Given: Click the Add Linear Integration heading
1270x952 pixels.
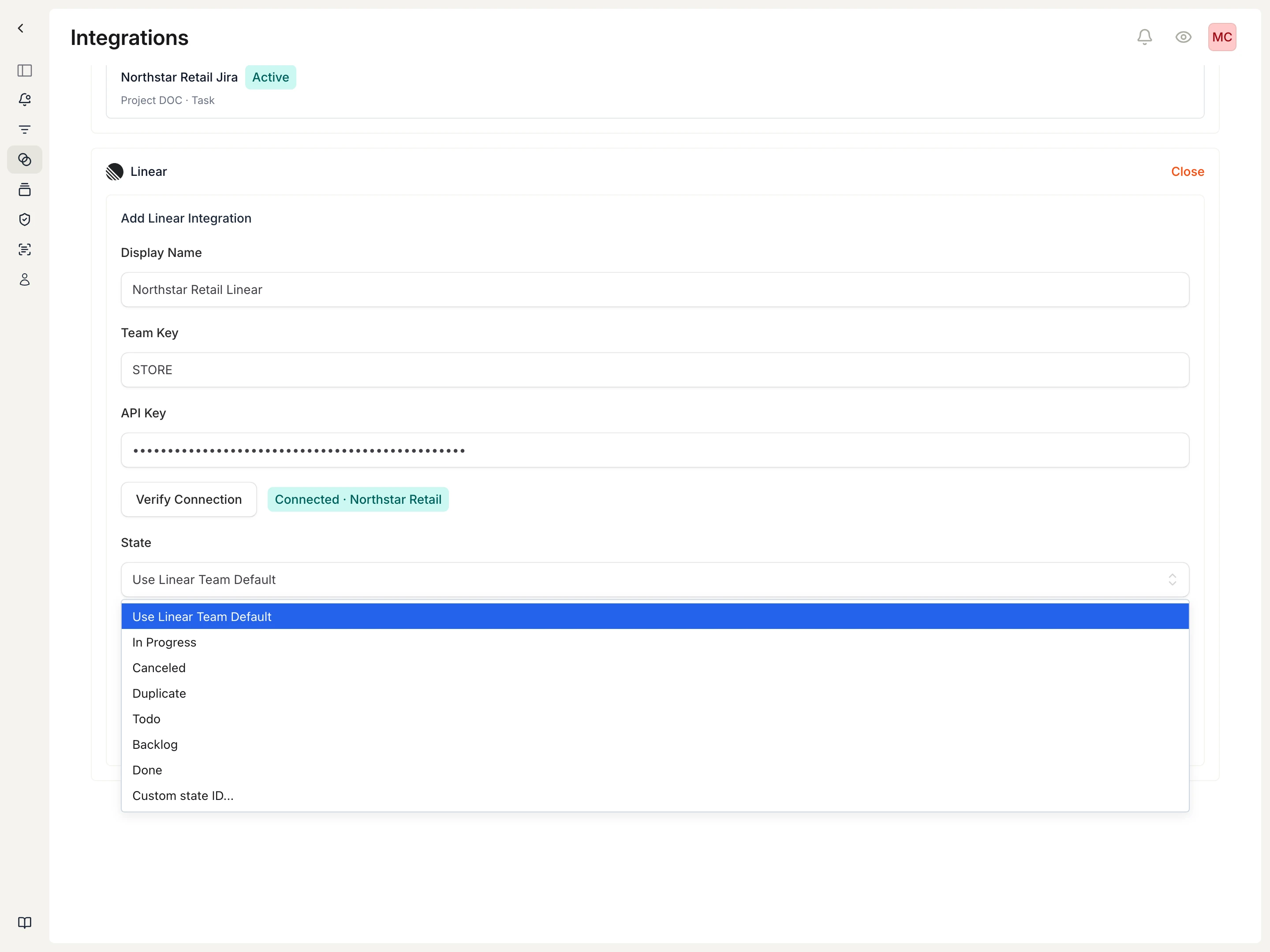Looking at the screenshot, I should point(186,218).
